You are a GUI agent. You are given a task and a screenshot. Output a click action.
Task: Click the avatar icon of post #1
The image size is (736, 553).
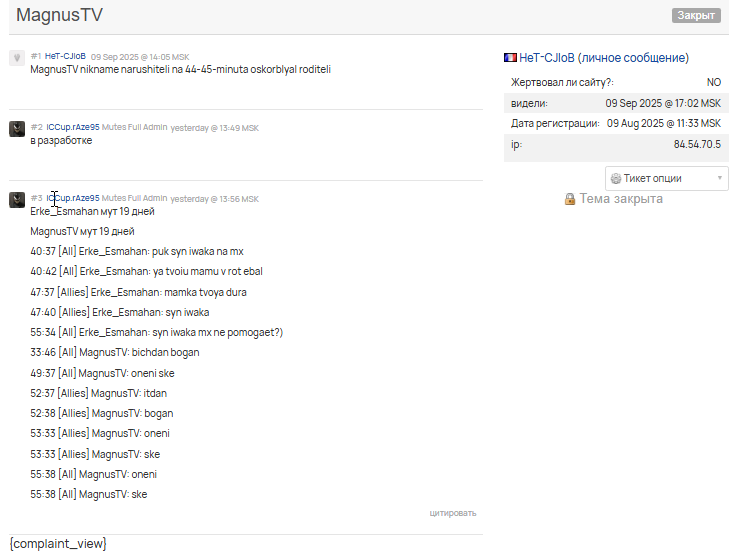pyautogui.click(x=17, y=58)
